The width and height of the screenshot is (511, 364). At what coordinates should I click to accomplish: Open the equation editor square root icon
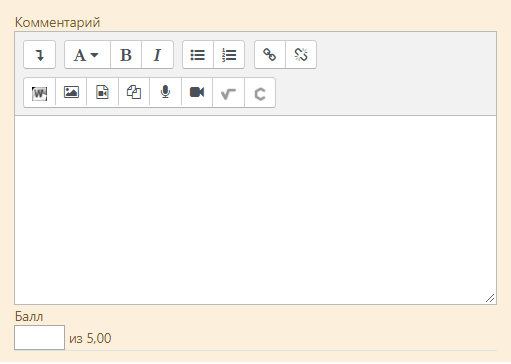tap(228, 93)
